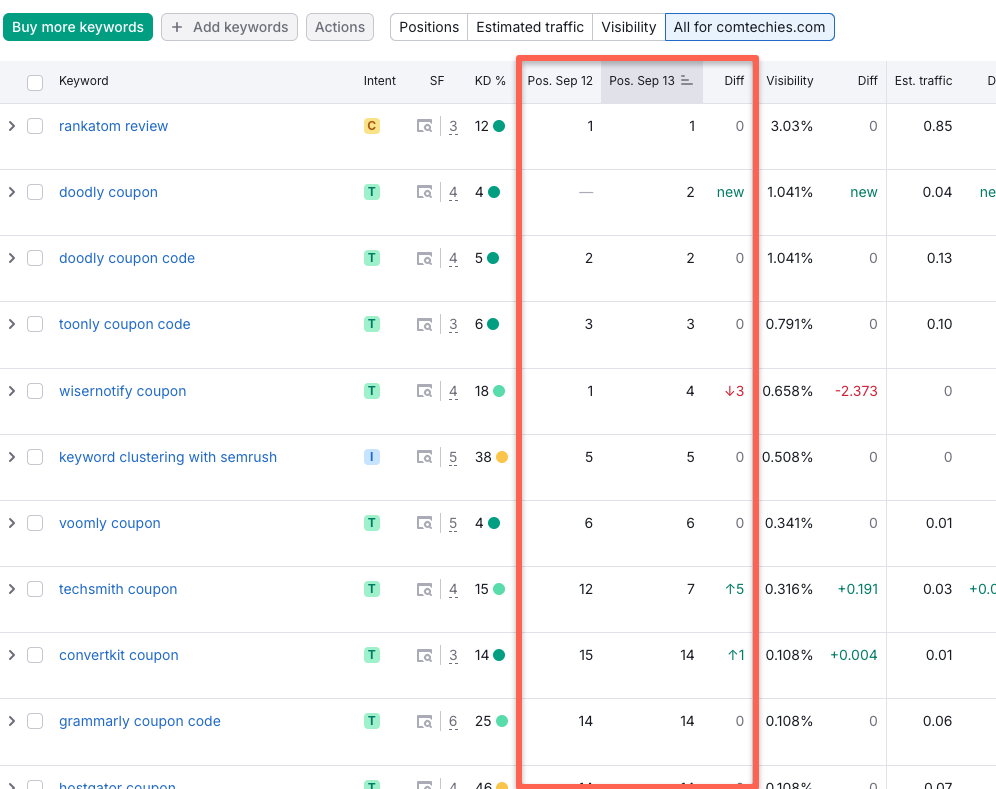Image resolution: width=996 pixels, height=789 pixels.
Task: Sort by the Est. traffic column header
Action: (x=923, y=81)
